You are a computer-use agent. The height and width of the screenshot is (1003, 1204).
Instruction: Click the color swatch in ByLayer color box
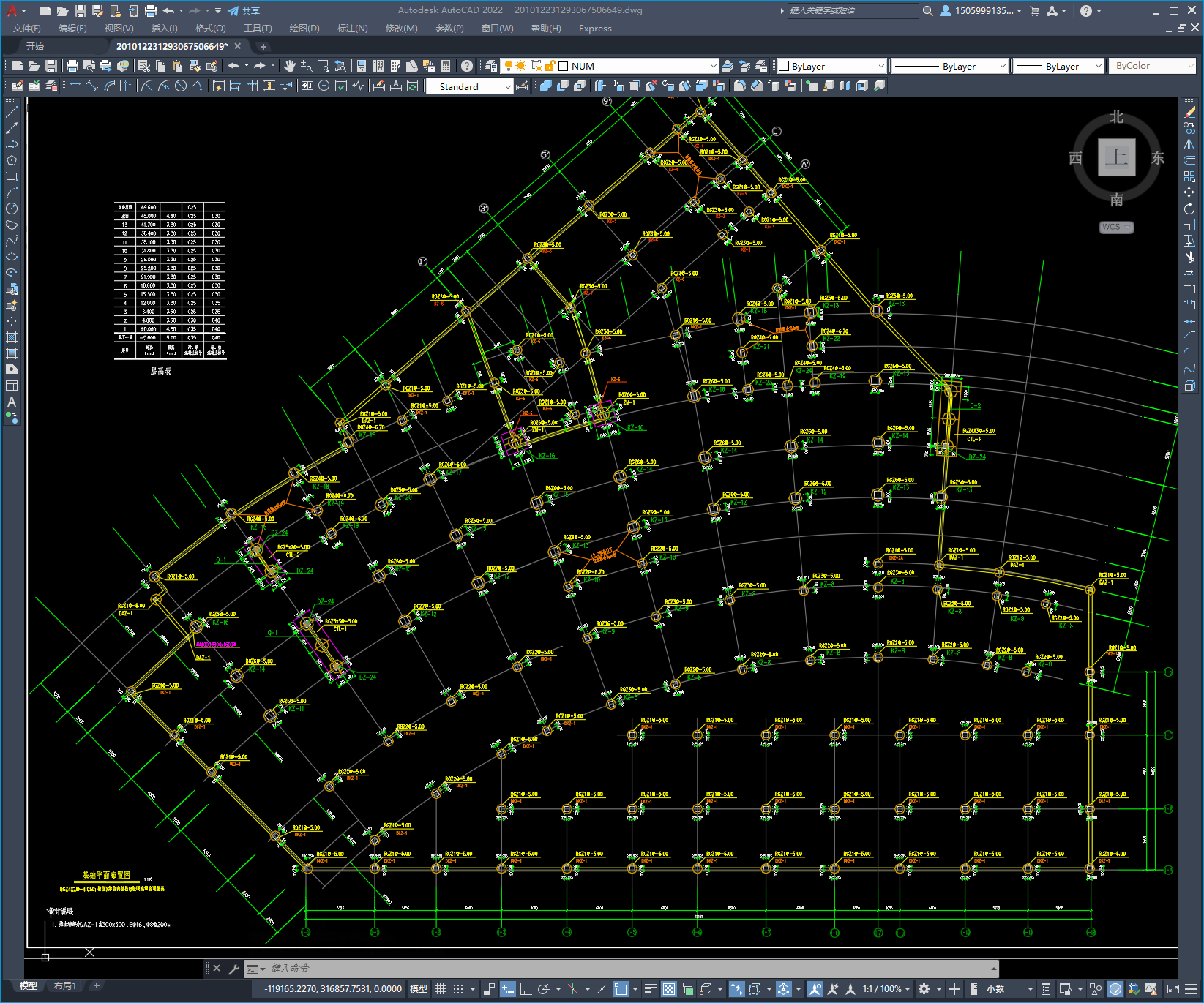coord(784,66)
